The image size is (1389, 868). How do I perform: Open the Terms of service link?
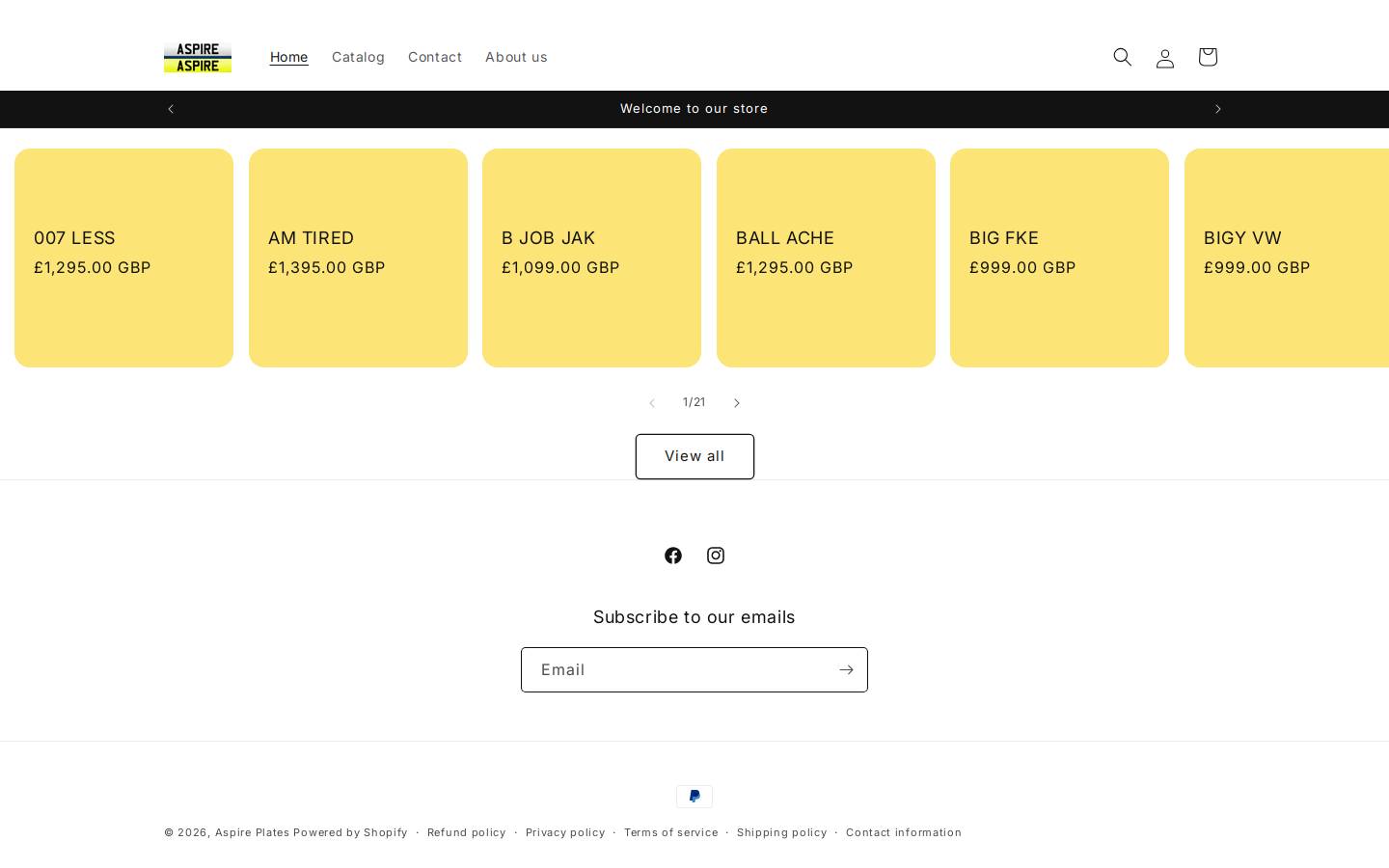coord(670,832)
